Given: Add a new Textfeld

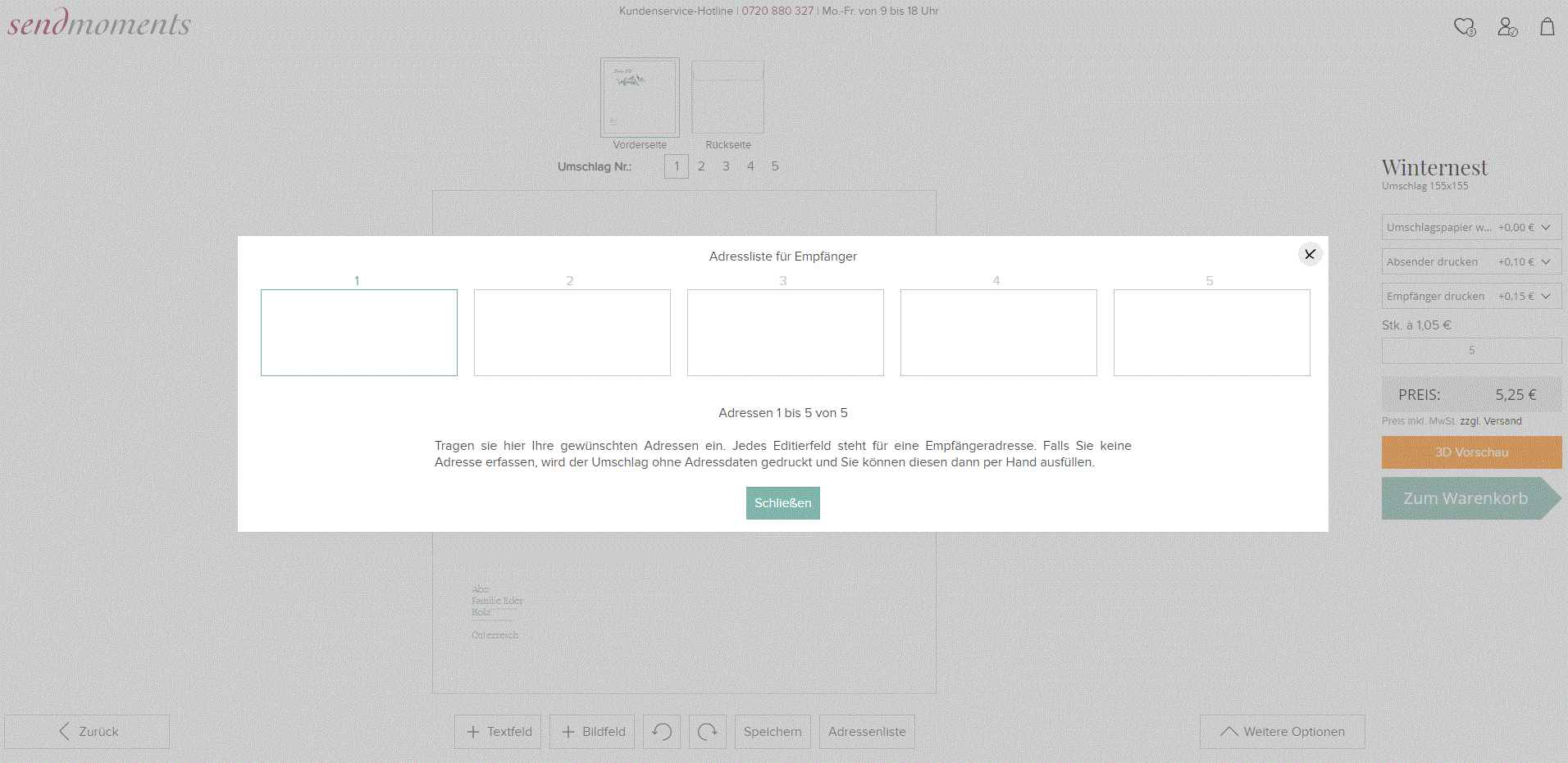Looking at the screenshot, I should (499, 732).
